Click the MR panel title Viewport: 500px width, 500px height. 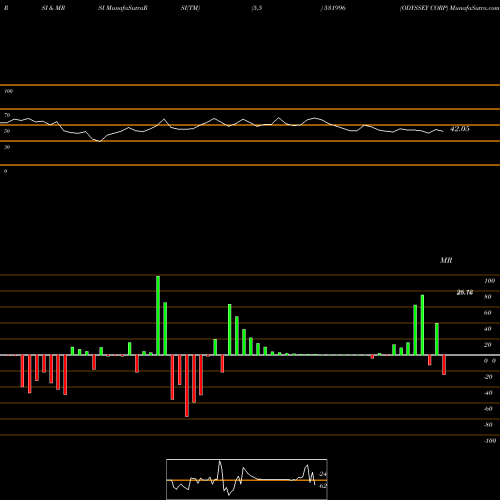446,260
